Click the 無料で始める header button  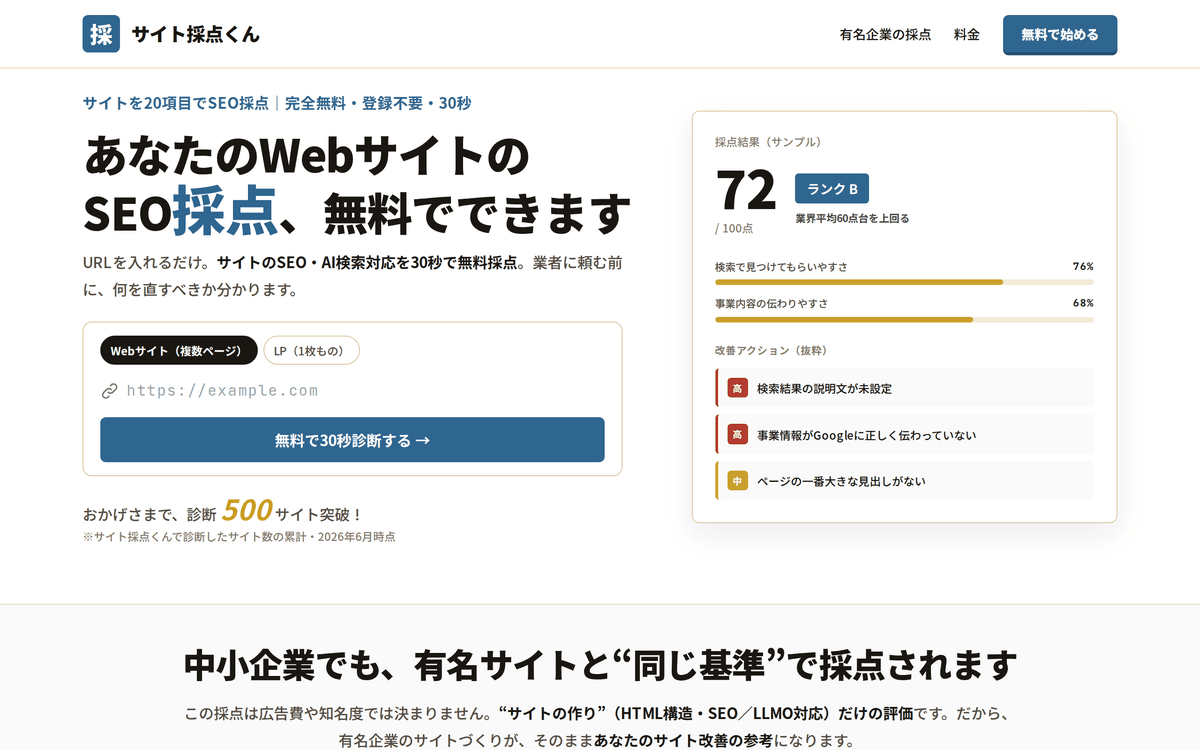1060,34
